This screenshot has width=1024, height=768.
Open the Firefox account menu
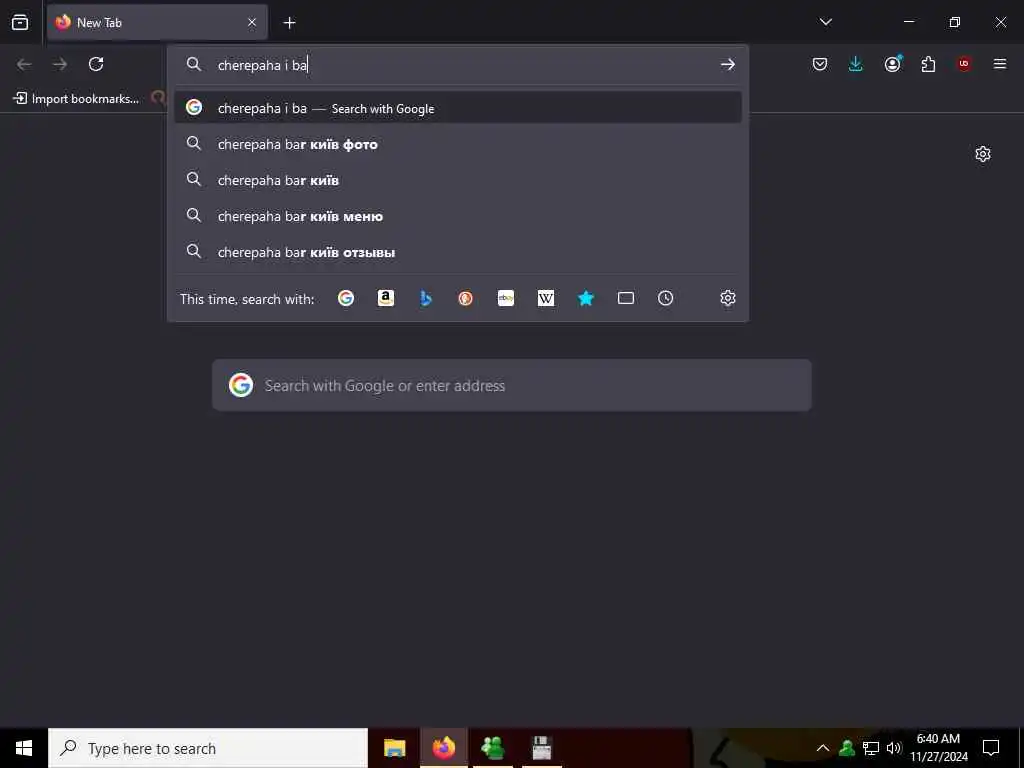tap(893, 64)
